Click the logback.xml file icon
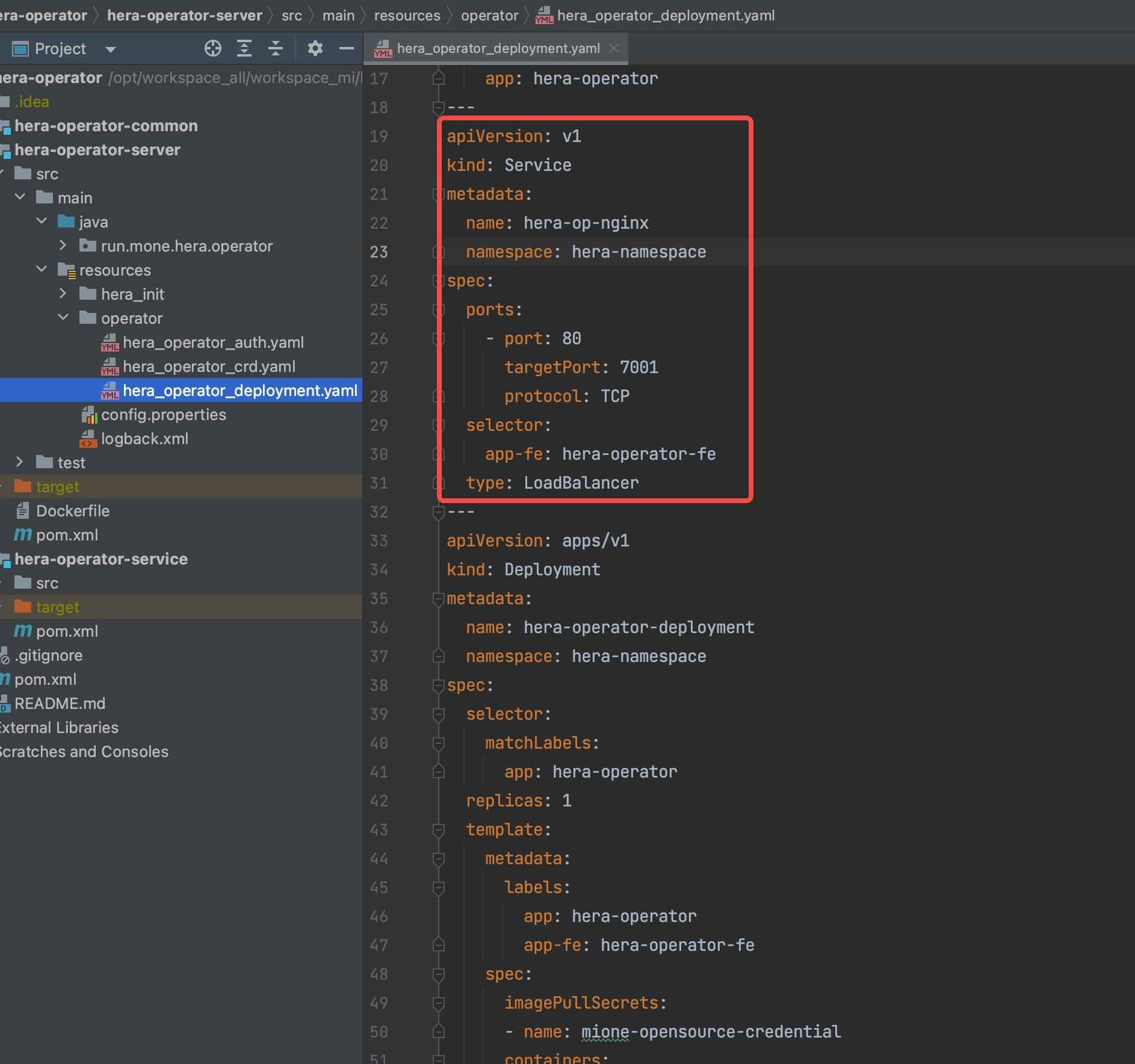Viewport: 1135px width, 1064px height. tap(88, 439)
